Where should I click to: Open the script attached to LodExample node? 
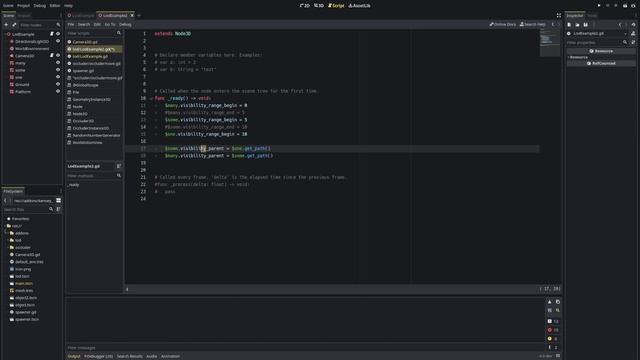point(51,34)
